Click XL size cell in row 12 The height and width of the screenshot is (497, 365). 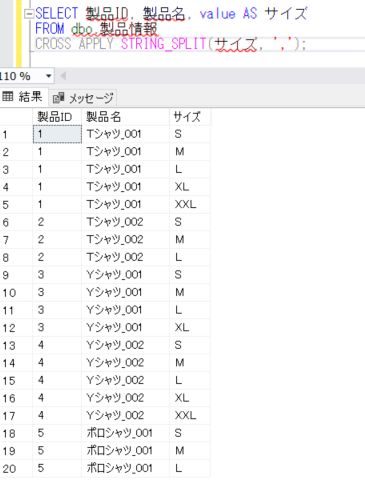click(x=190, y=328)
